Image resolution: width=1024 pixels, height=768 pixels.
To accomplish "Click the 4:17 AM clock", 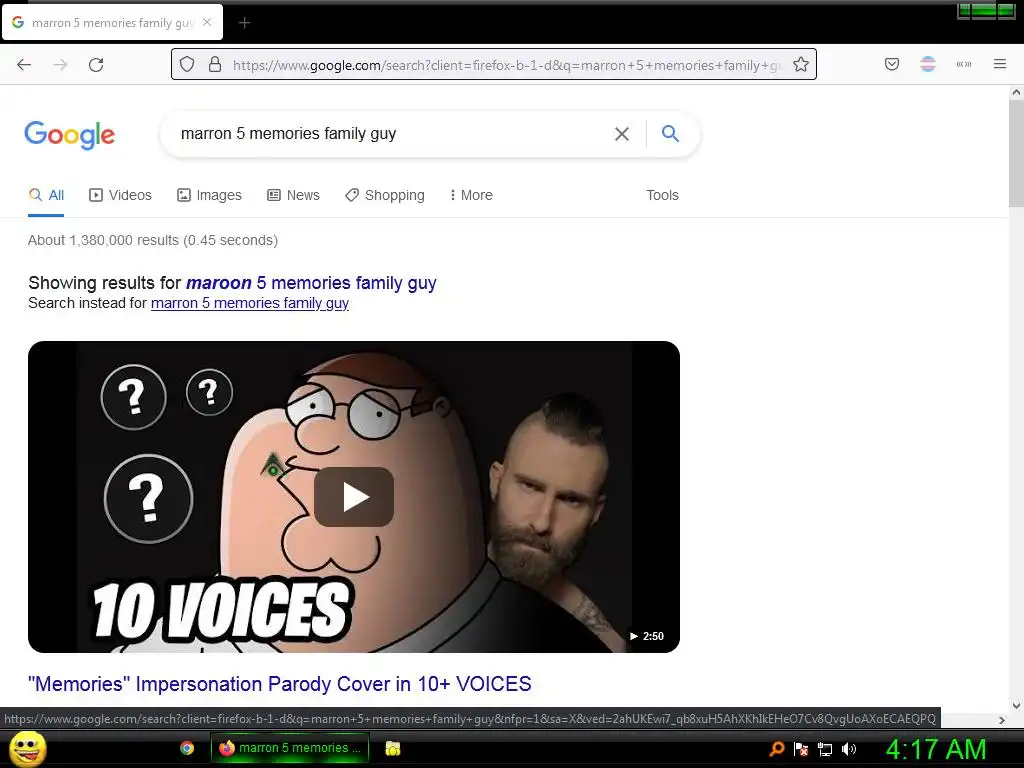I will pos(936,749).
